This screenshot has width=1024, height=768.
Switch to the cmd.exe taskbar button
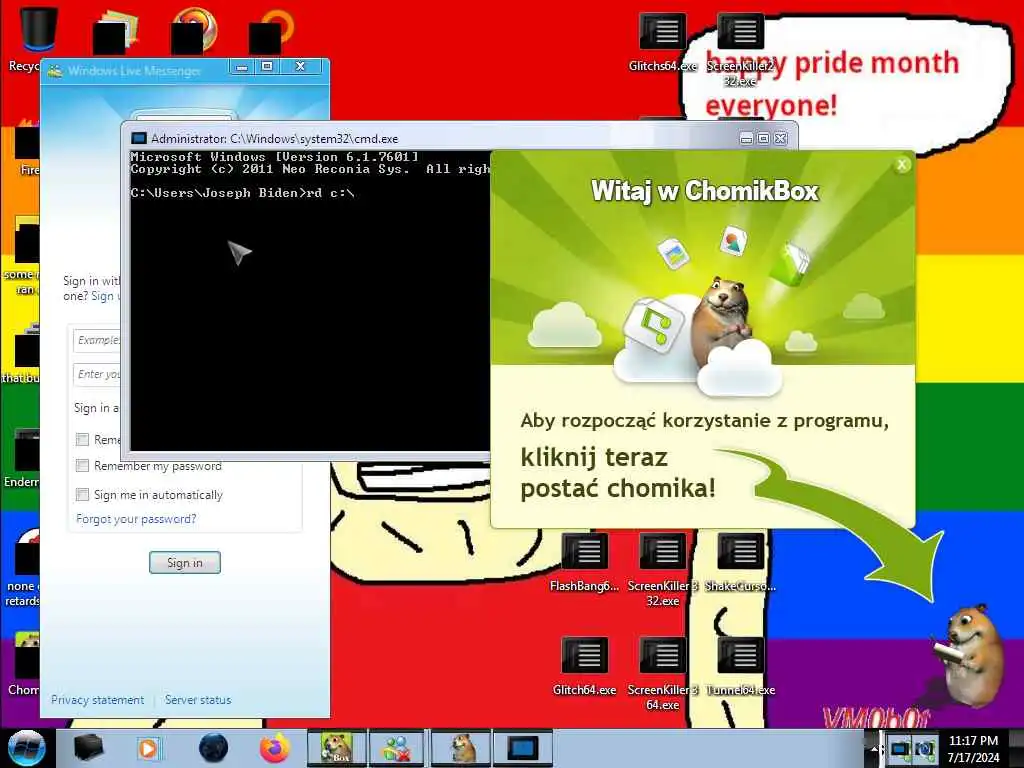[523, 748]
